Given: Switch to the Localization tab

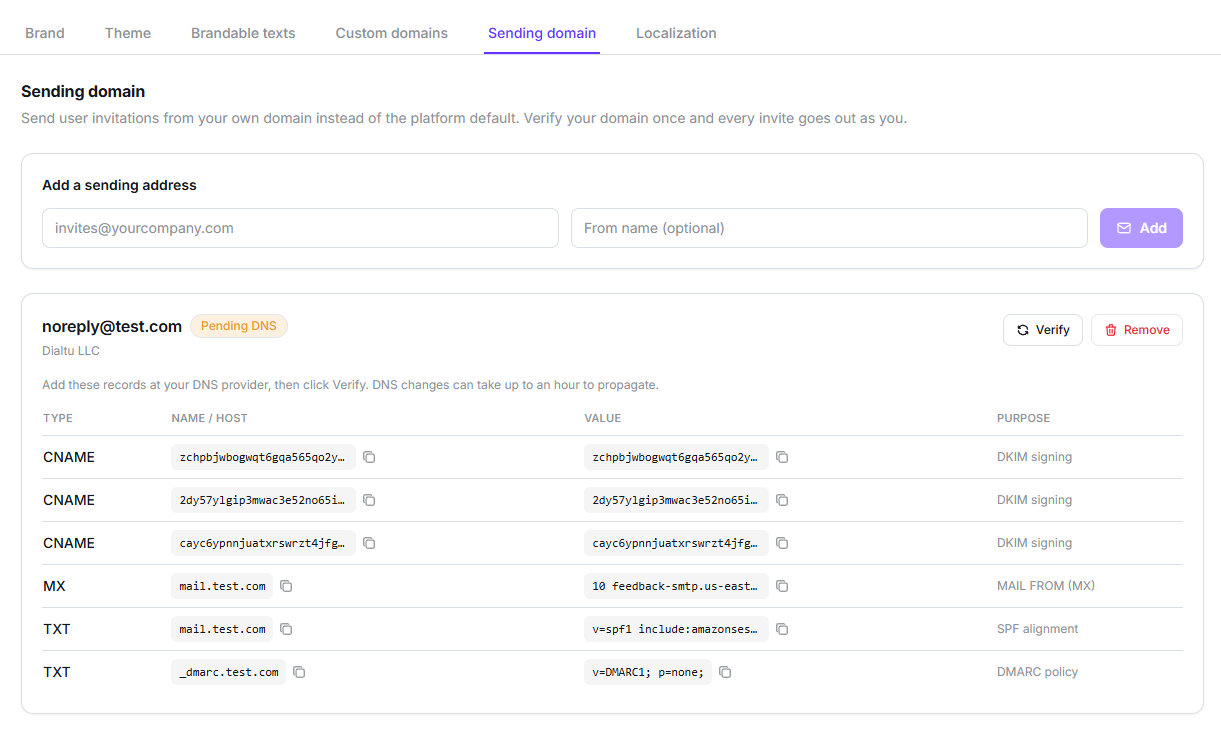Looking at the screenshot, I should tap(676, 33).
